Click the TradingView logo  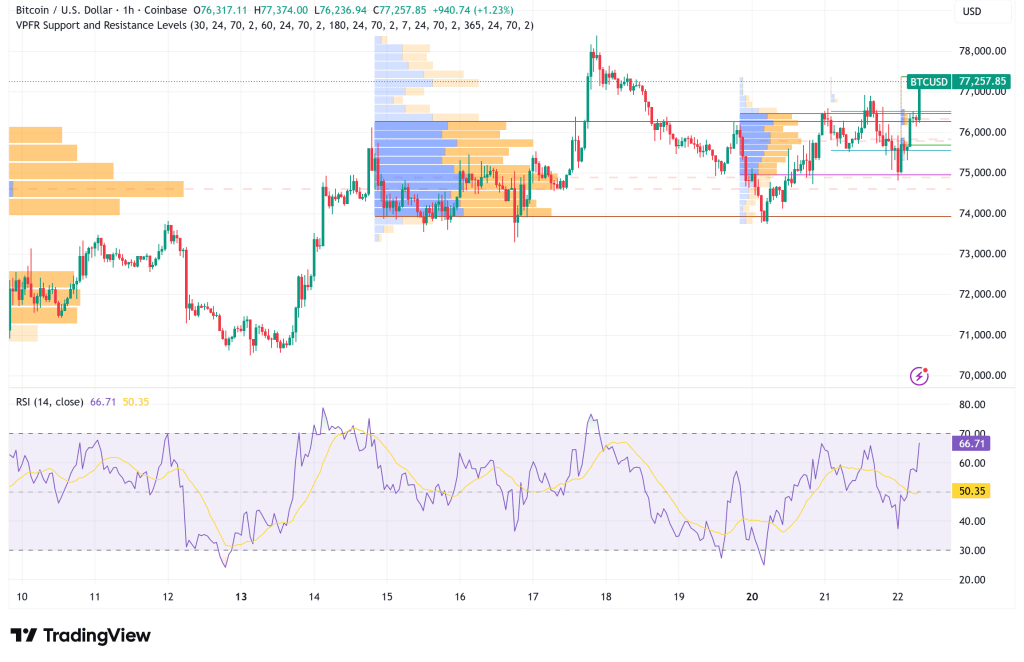(80, 635)
